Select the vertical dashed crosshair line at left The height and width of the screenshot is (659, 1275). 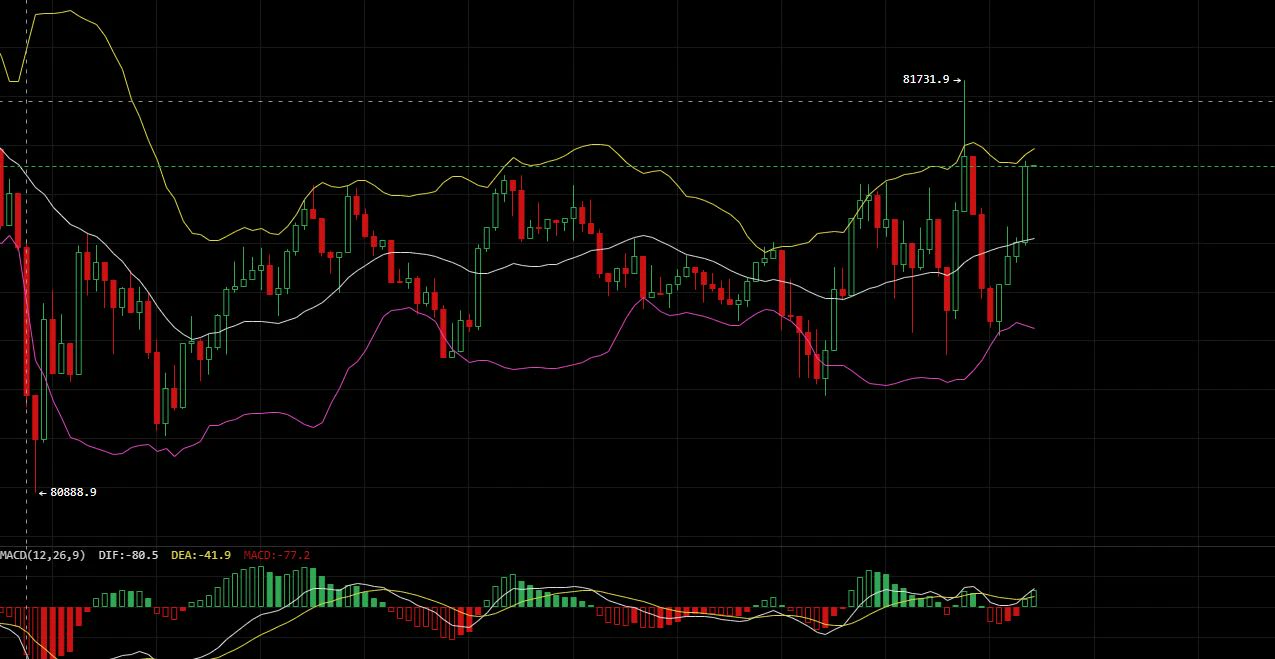(26, 300)
